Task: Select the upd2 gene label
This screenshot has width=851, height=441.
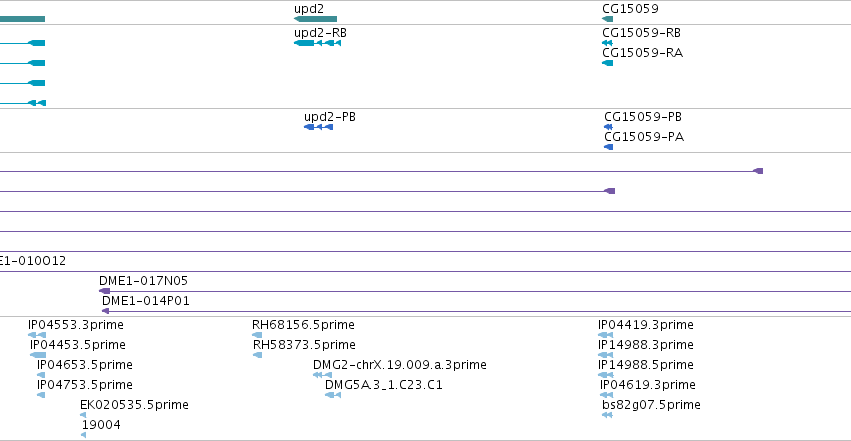Action: tap(309, 9)
